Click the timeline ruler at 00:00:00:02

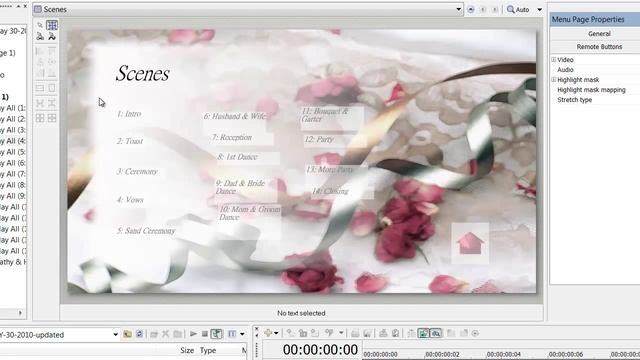point(442,354)
